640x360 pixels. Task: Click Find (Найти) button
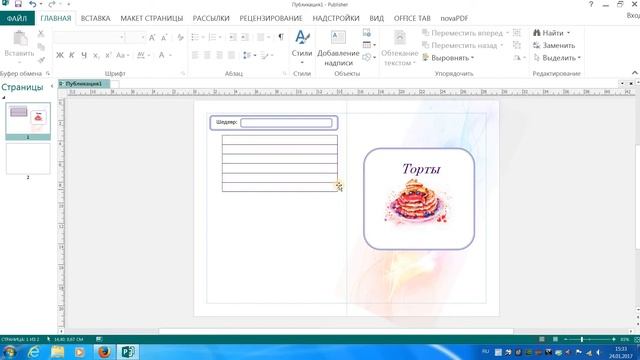551,33
